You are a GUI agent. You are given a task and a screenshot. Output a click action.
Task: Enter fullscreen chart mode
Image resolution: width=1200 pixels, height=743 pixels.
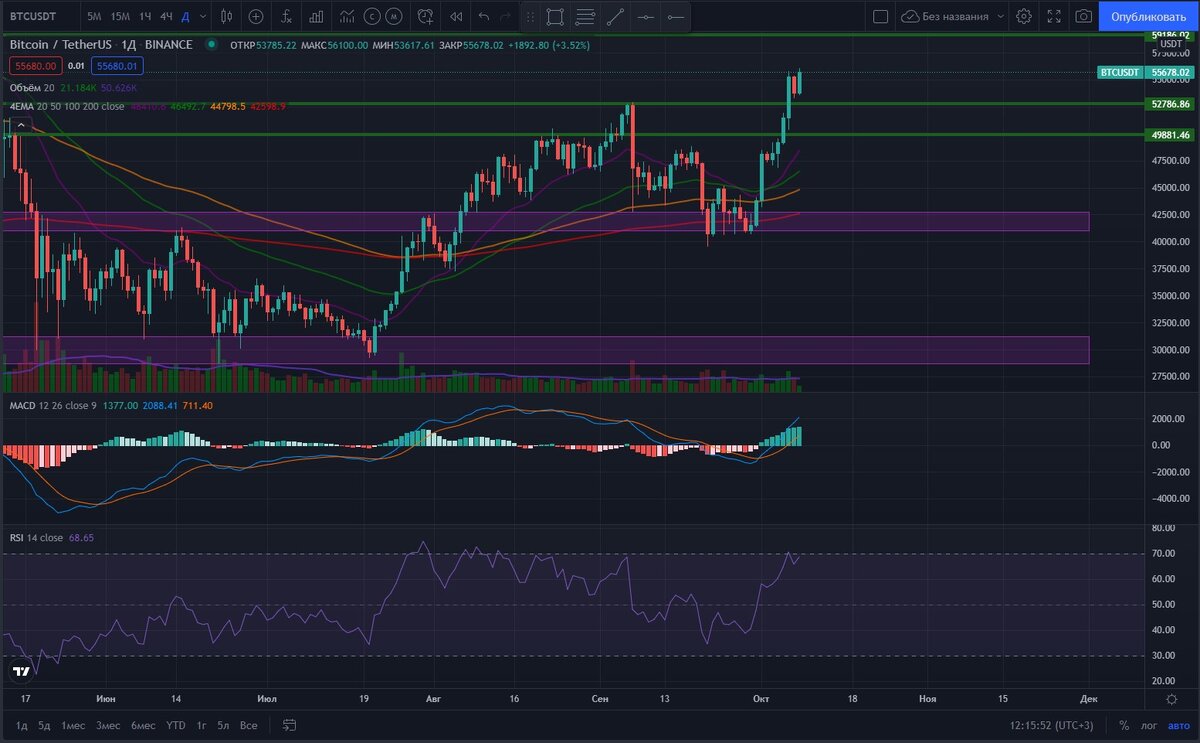point(1054,16)
